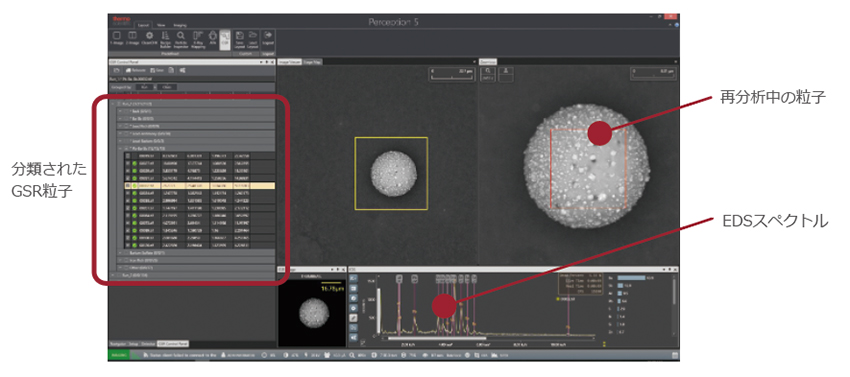Expand the Barium Sulfate class group
850x377 pixels.
[120, 252]
